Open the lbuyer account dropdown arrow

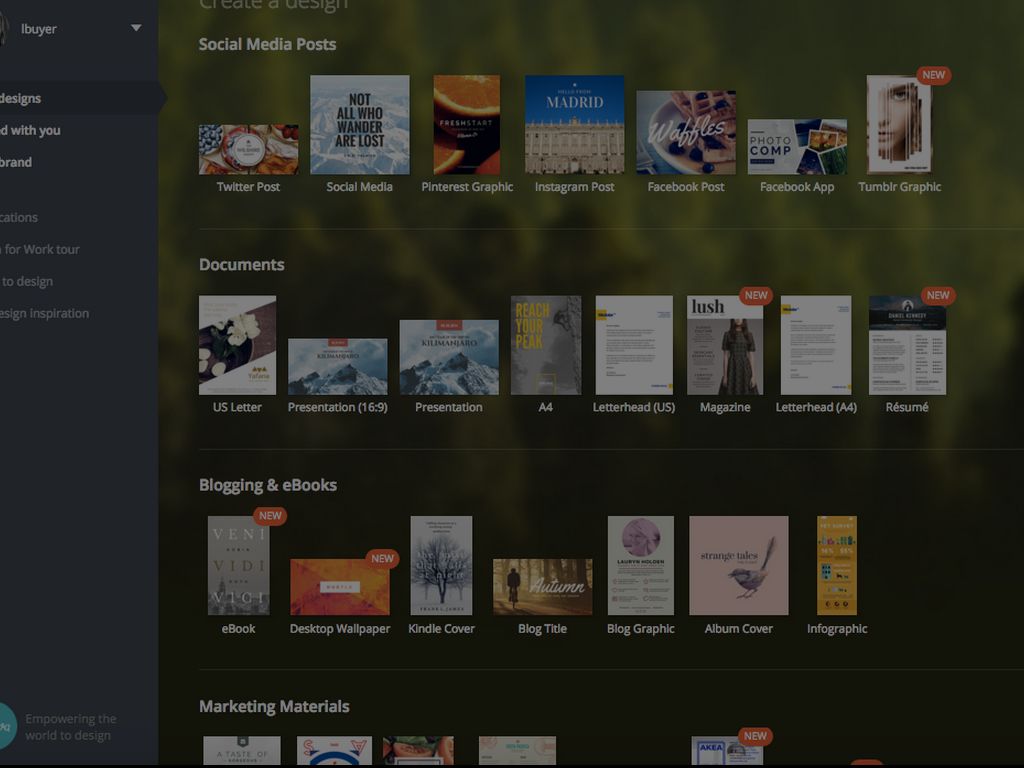(x=136, y=28)
